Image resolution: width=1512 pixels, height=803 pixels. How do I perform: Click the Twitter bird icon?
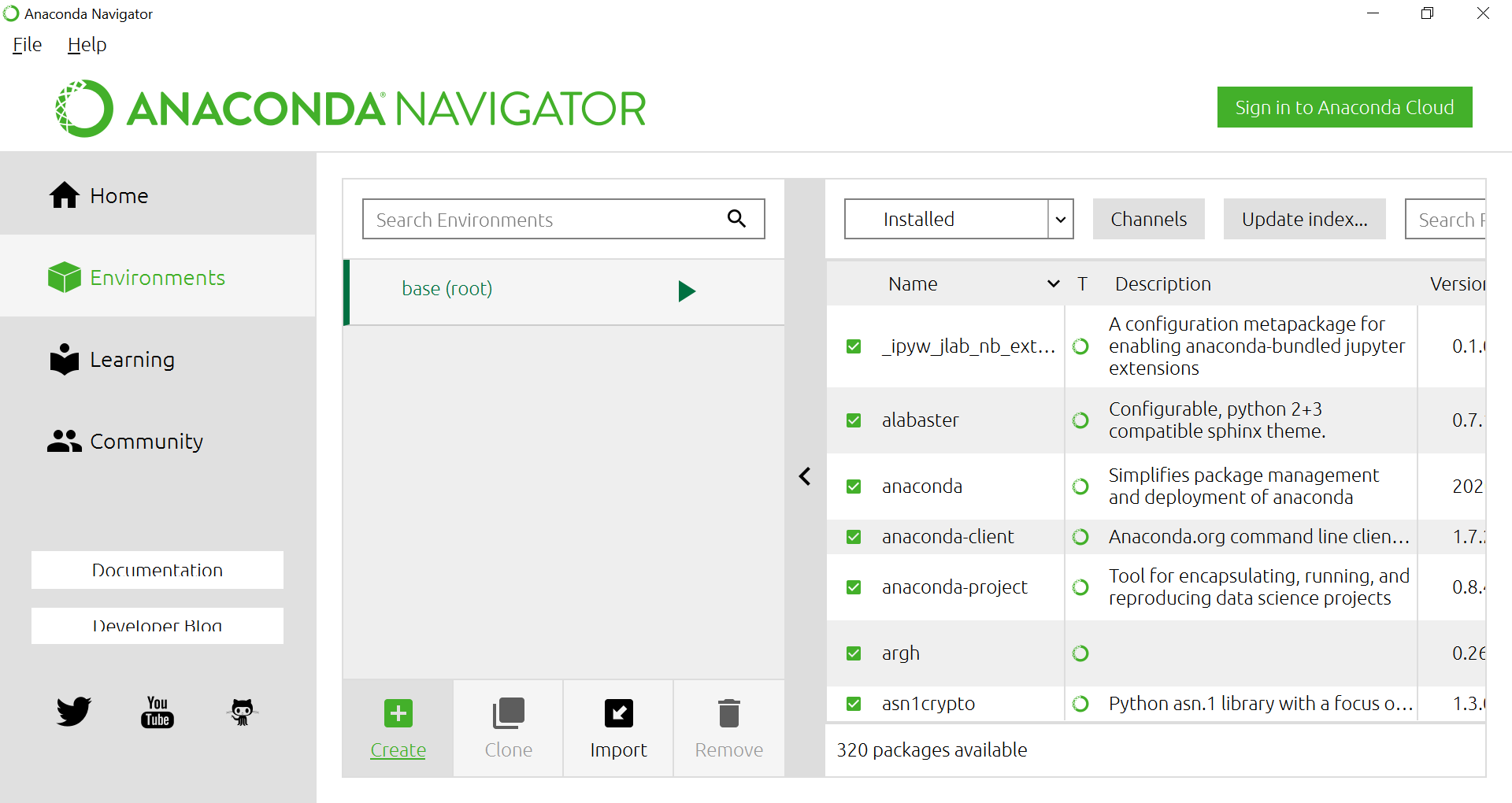coord(74,712)
